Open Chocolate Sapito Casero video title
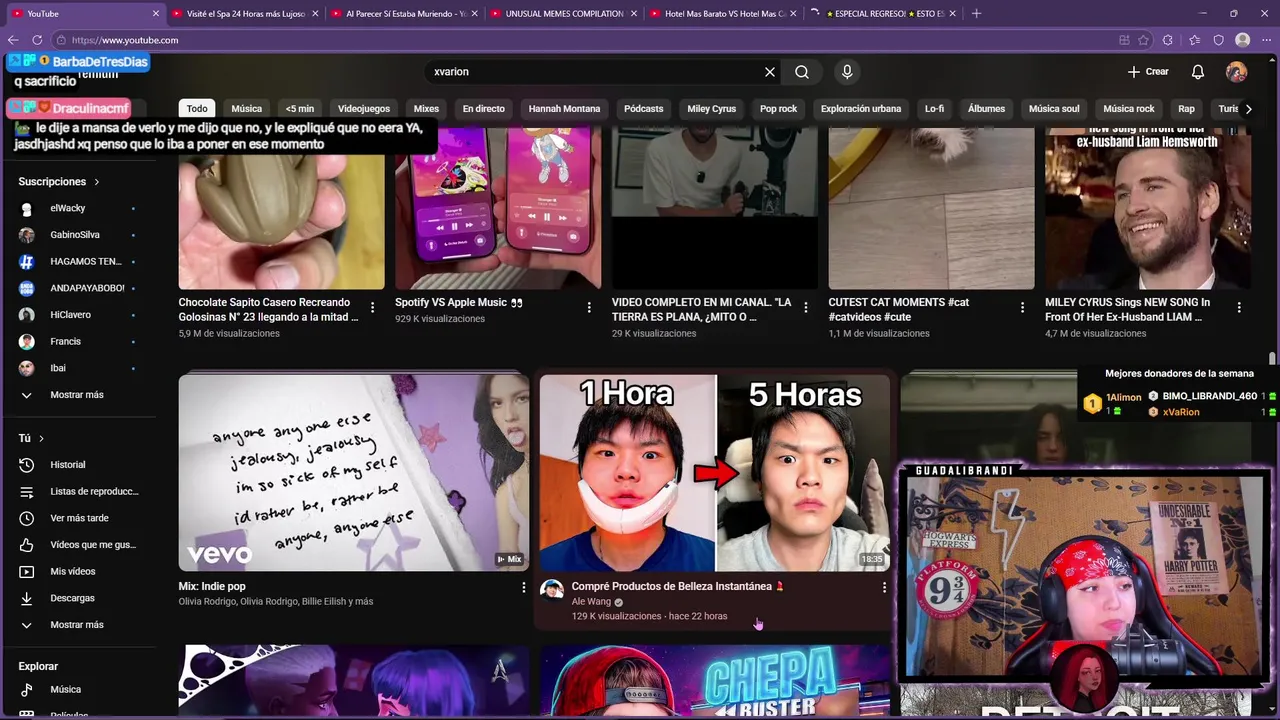The width and height of the screenshot is (1280, 720). (268, 309)
